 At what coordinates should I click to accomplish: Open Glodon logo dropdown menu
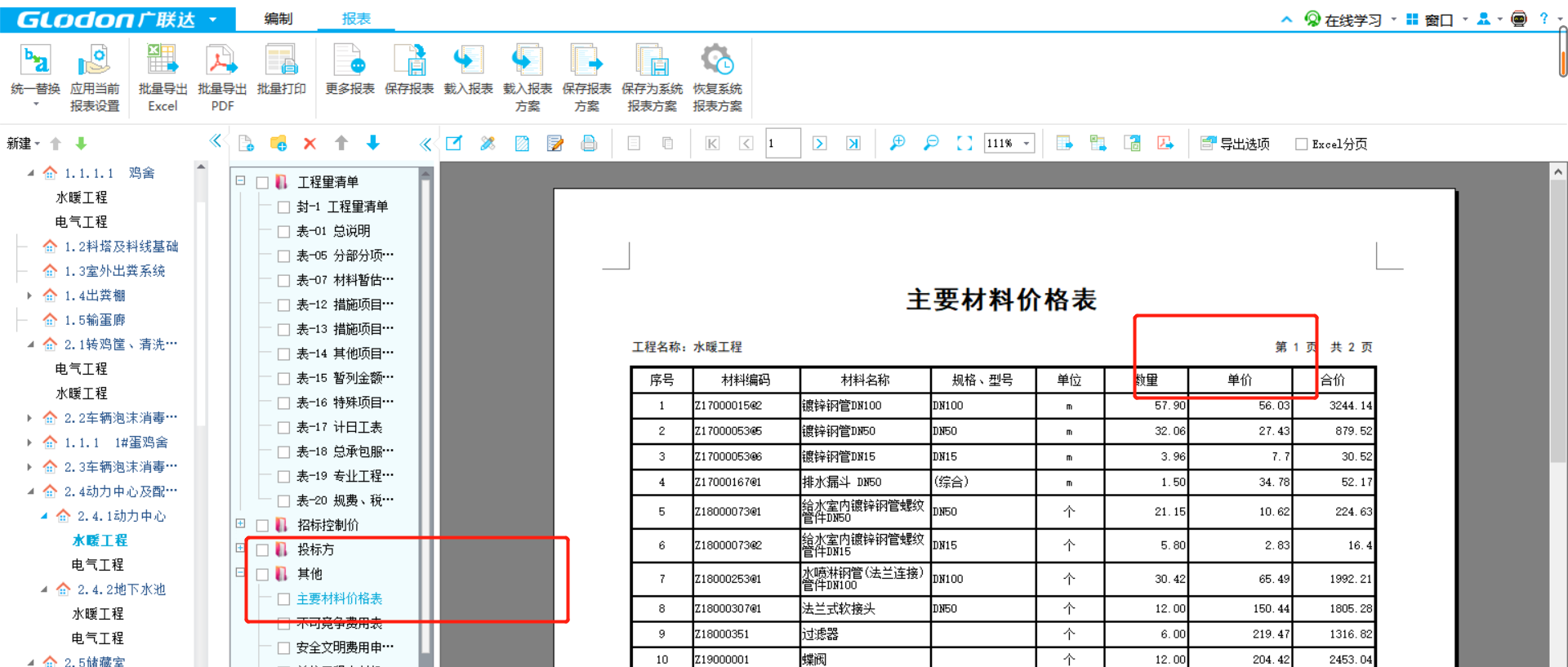click(212, 19)
